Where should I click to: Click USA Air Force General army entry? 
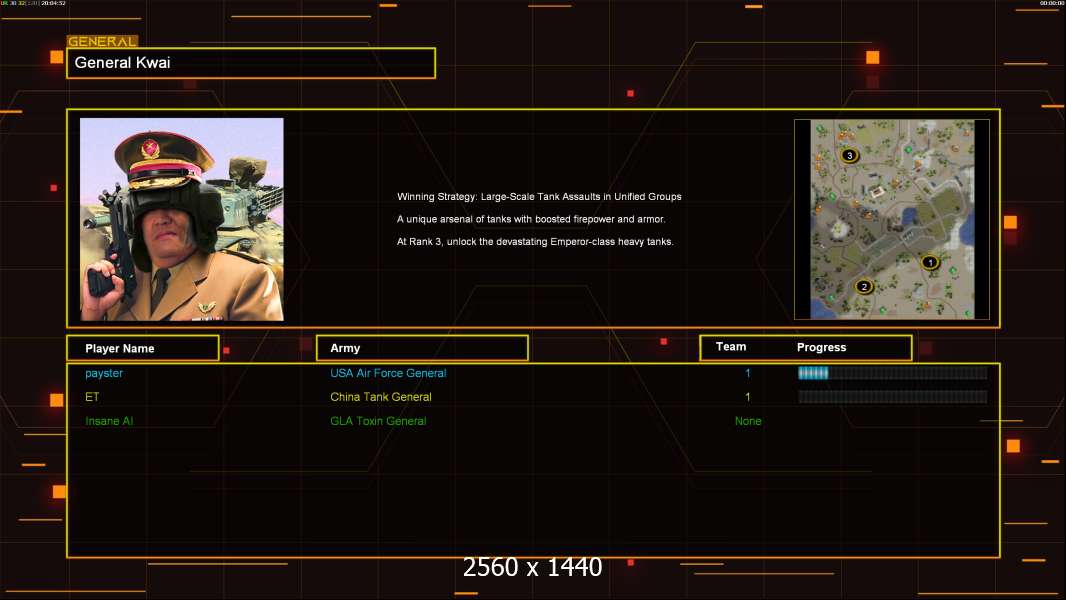388,373
